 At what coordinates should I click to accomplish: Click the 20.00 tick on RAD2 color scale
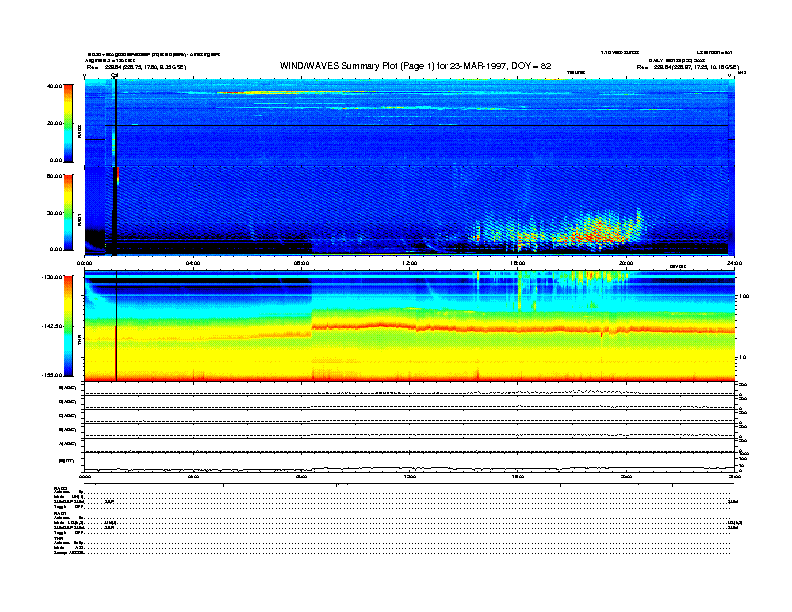[54, 123]
